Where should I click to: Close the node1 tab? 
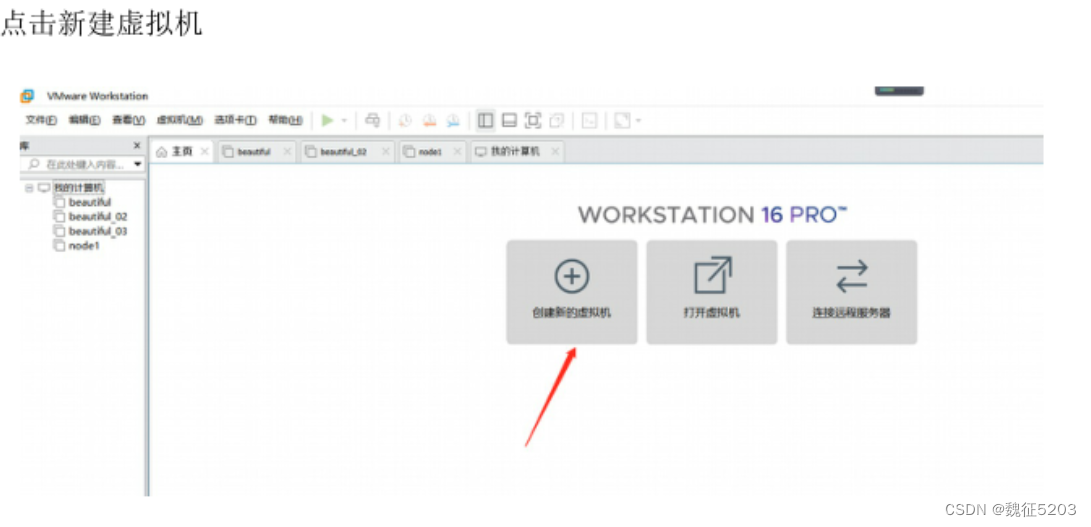click(x=457, y=151)
